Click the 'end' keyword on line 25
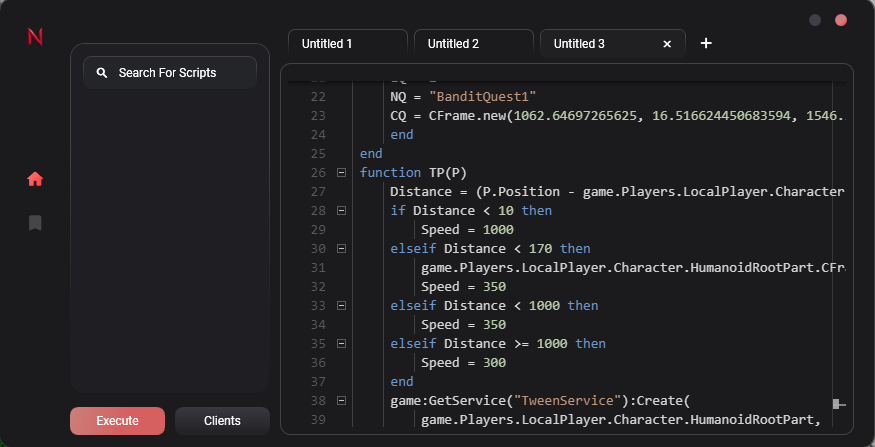875x447 pixels. pos(371,153)
